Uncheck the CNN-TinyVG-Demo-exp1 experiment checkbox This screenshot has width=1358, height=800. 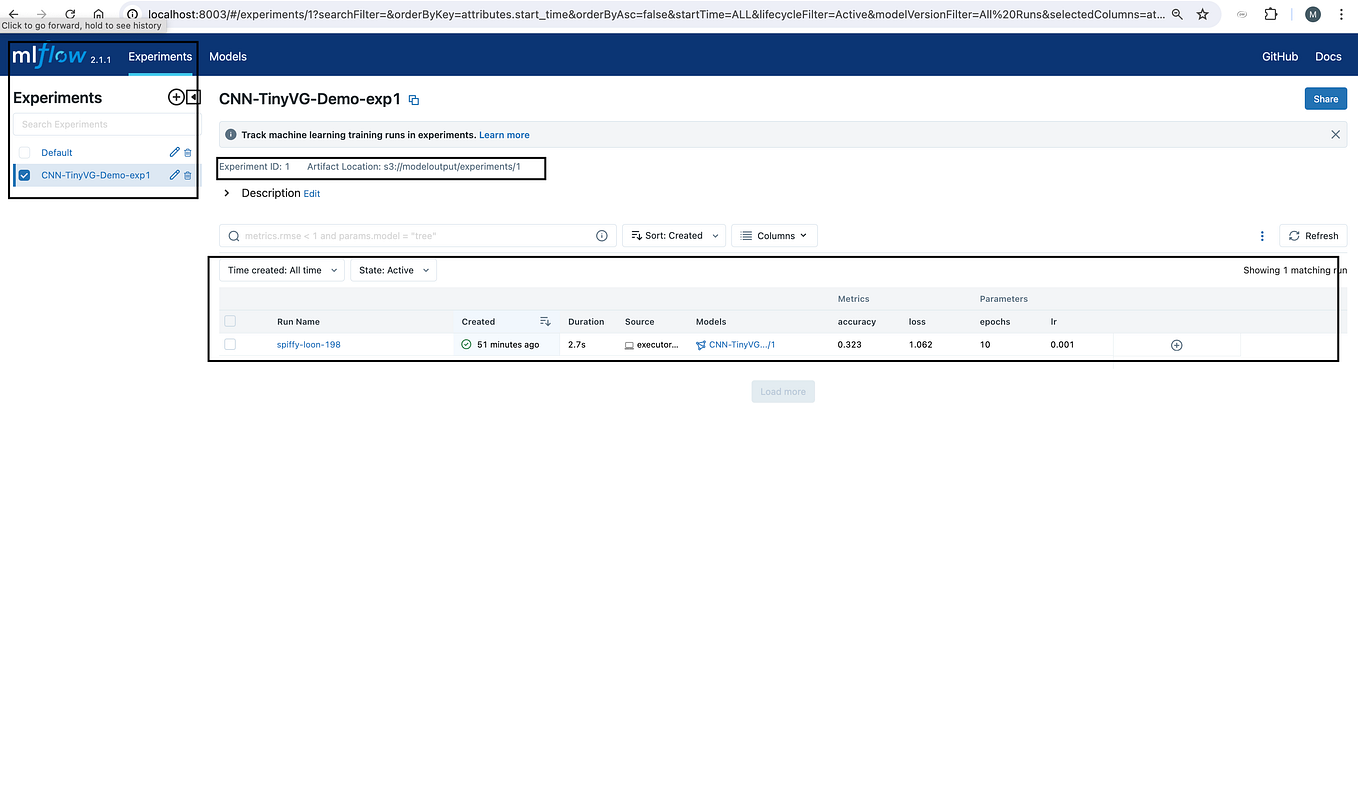pos(24,175)
